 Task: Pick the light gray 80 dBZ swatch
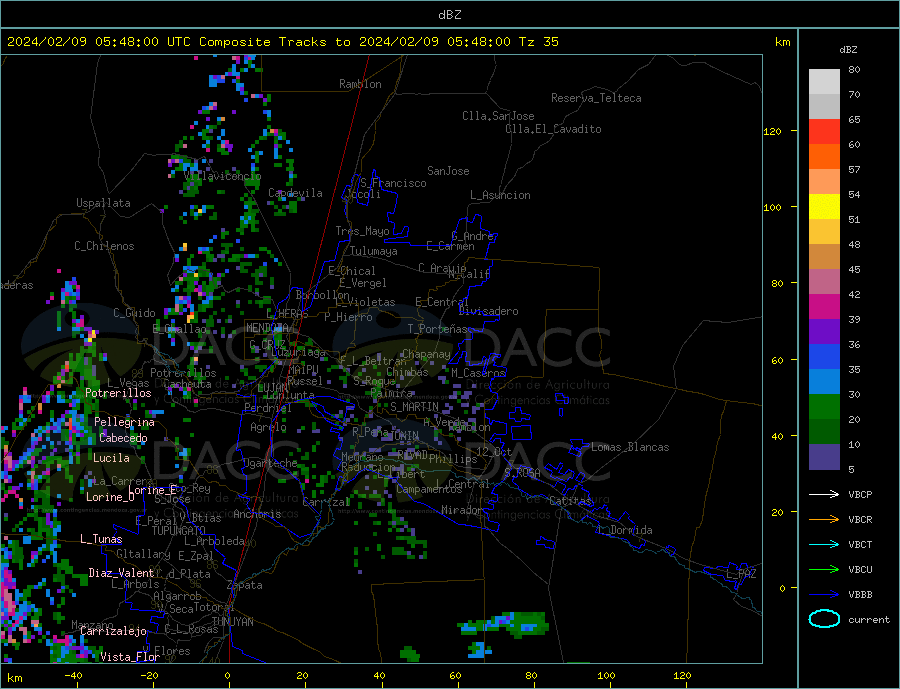[x=824, y=82]
